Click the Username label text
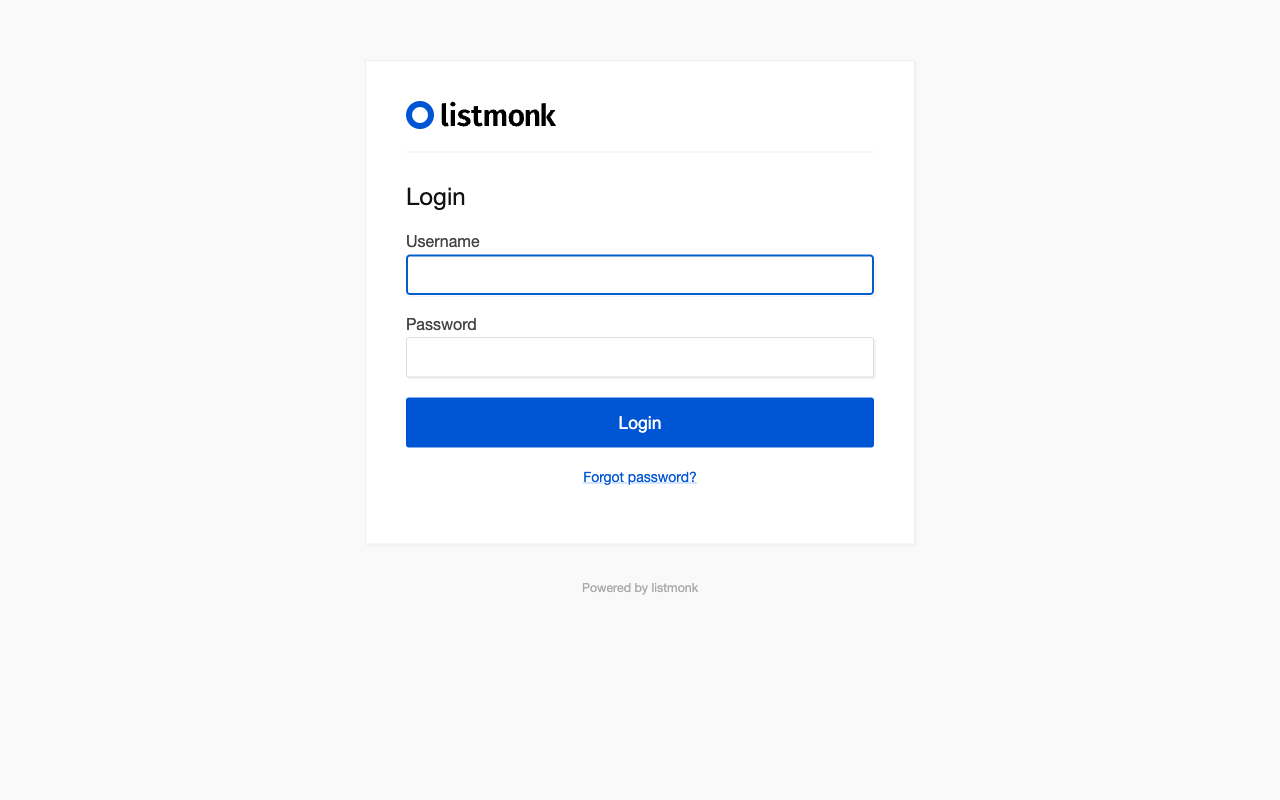The width and height of the screenshot is (1280, 800). [x=443, y=241]
